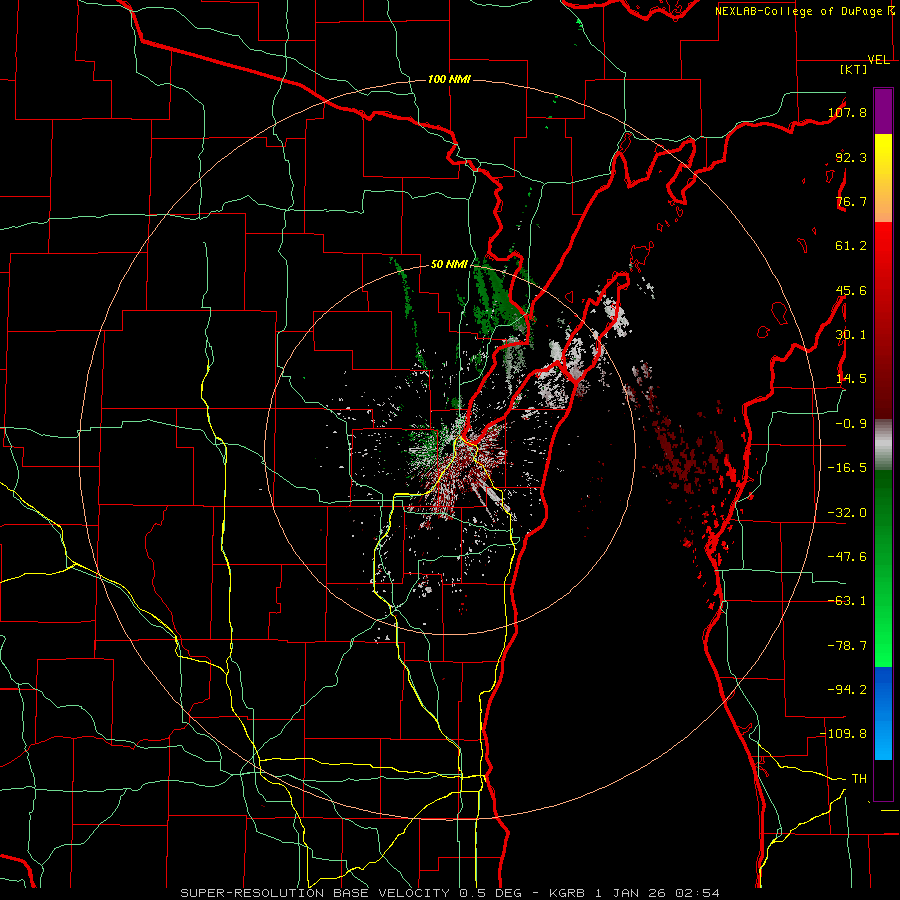Click the 100 NMI range ring label

click(449, 79)
